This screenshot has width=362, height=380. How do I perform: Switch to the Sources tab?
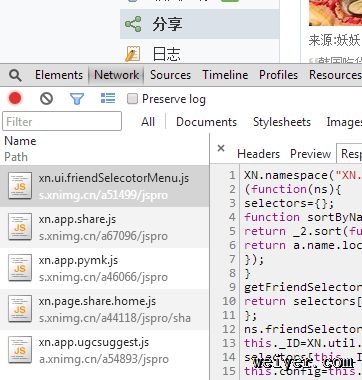coord(170,75)
